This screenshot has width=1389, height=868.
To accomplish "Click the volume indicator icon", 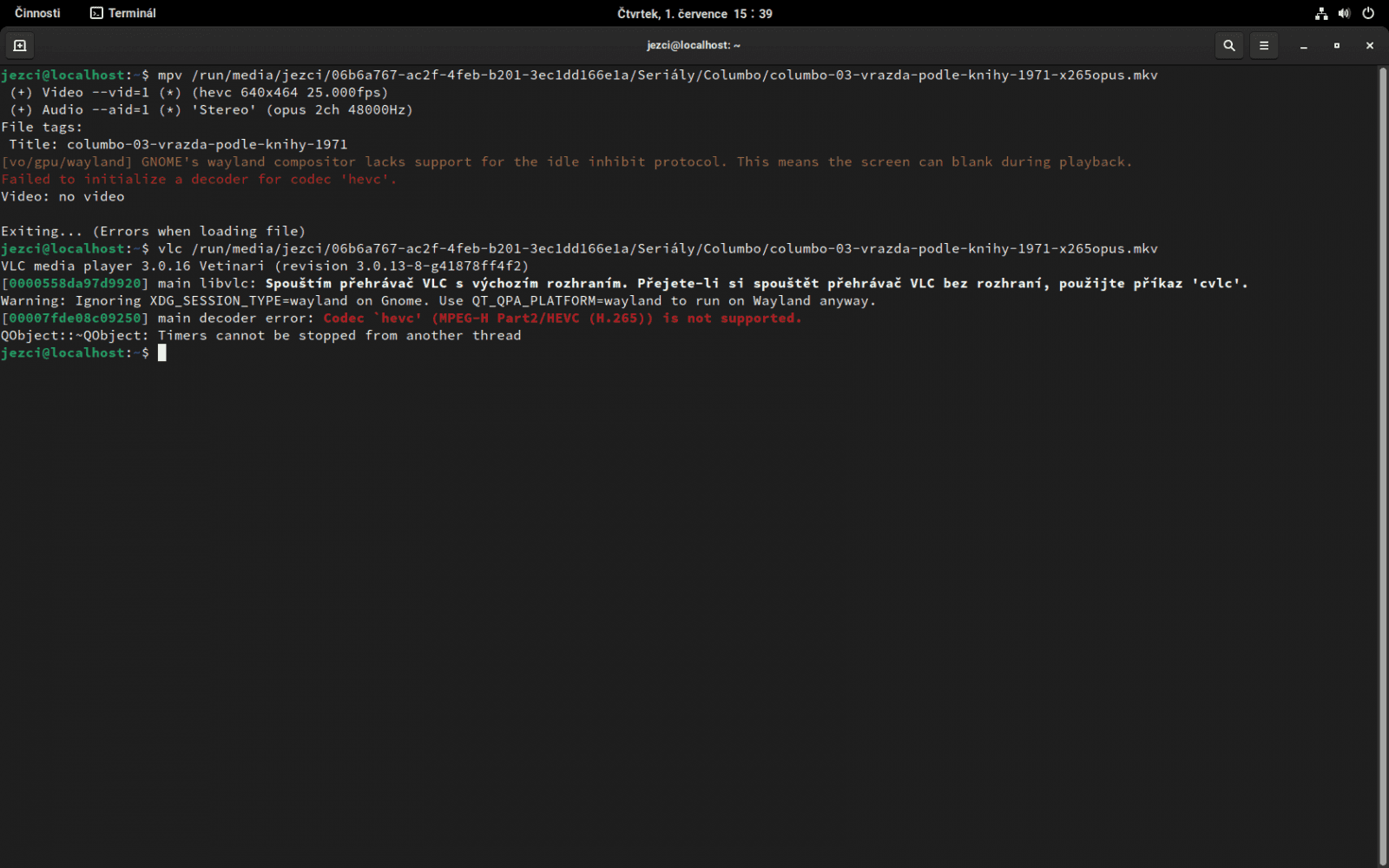I will click(x=1344, y=13).
